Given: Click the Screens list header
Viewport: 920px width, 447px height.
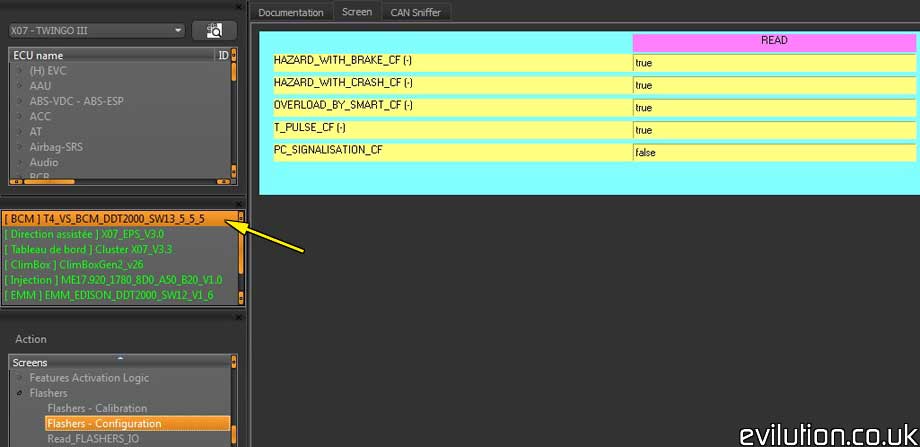Looking at the screenshot, I should pyautogui.click(x=120, y=363).
